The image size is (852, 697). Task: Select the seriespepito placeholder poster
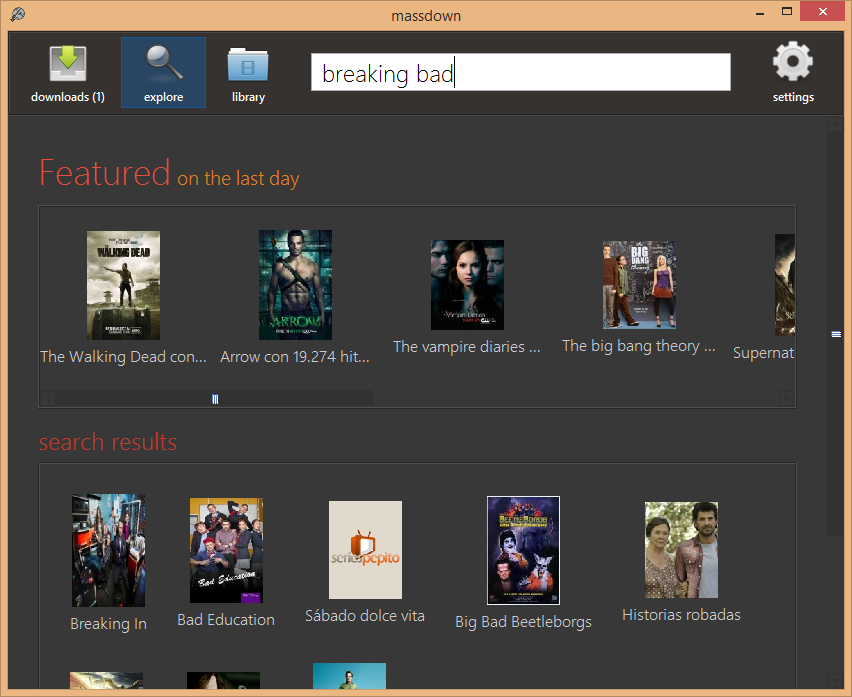[365, 550]
